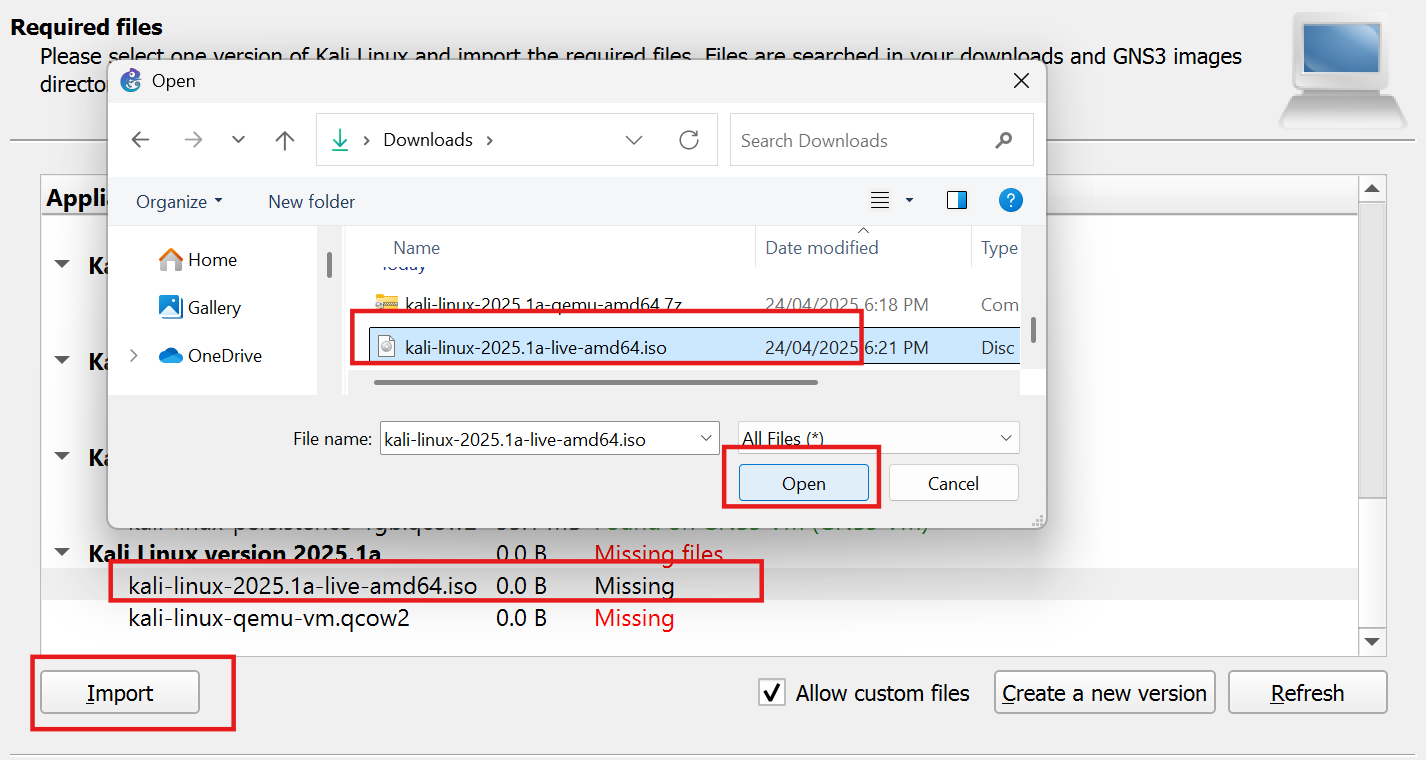
Task: Sort files by Date modified column
Action: 822,248
